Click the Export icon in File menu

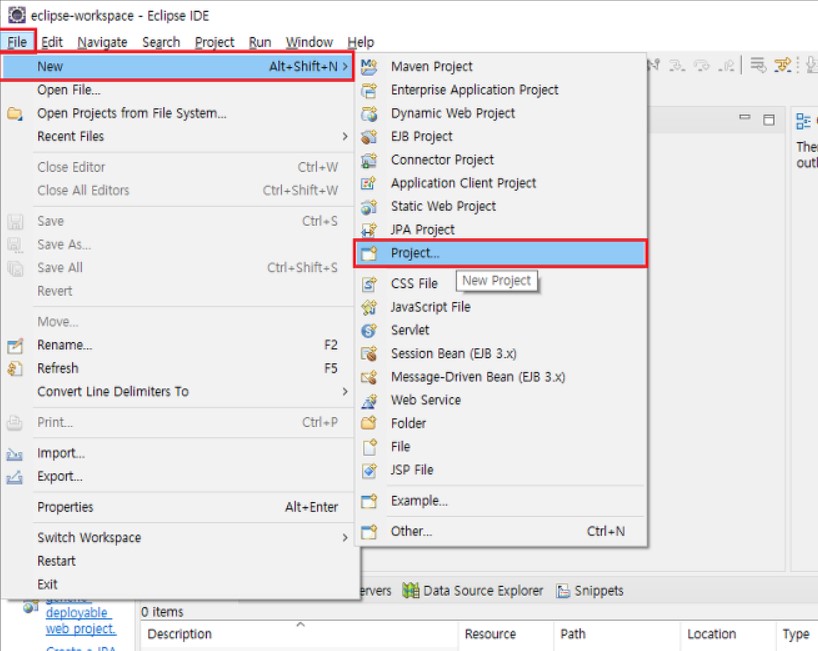[15, 477]
